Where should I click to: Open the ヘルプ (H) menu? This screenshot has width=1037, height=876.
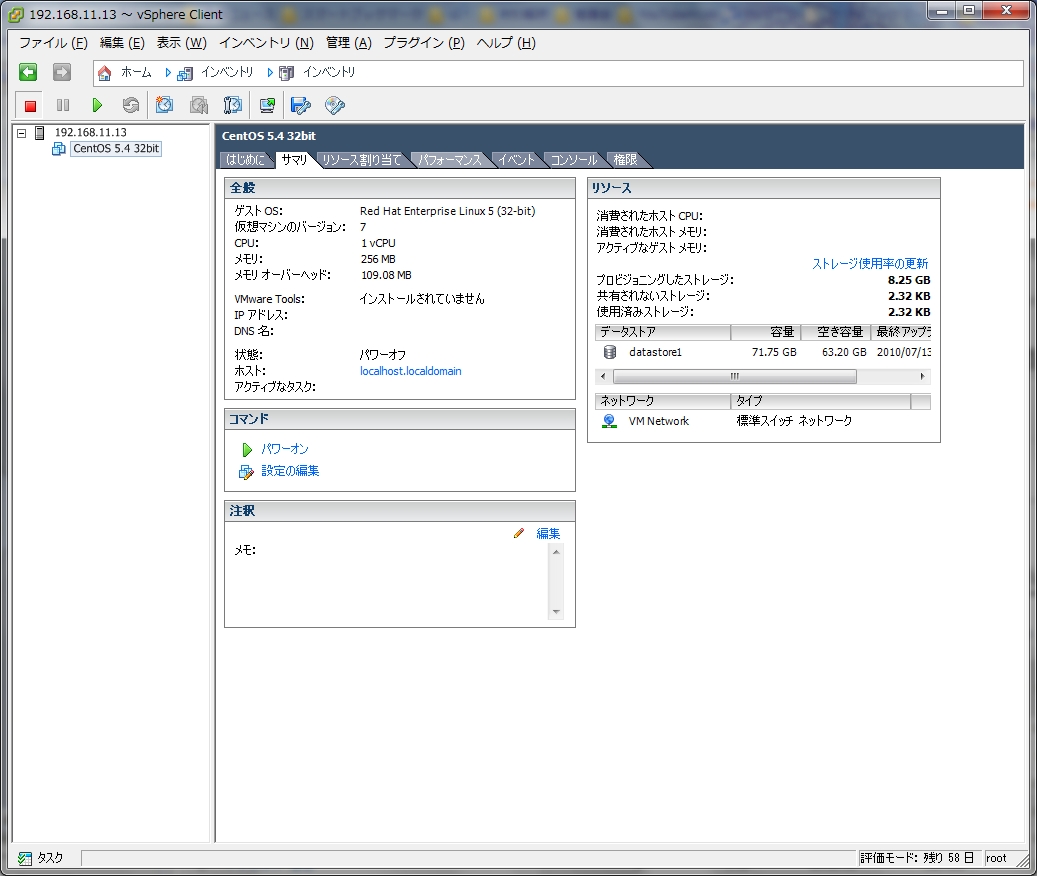506,43
